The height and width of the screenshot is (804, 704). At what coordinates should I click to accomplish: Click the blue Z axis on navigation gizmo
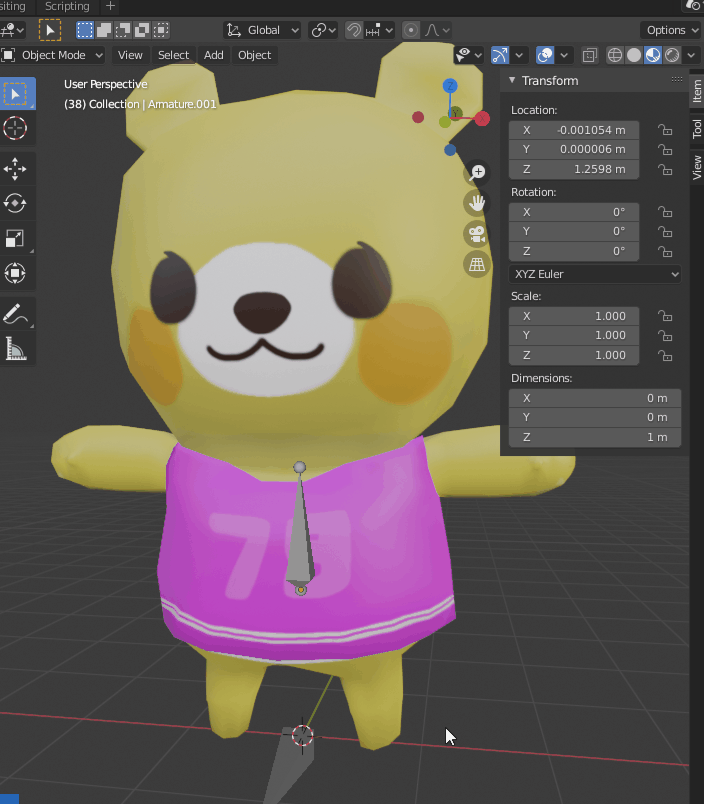click(450, 86)
